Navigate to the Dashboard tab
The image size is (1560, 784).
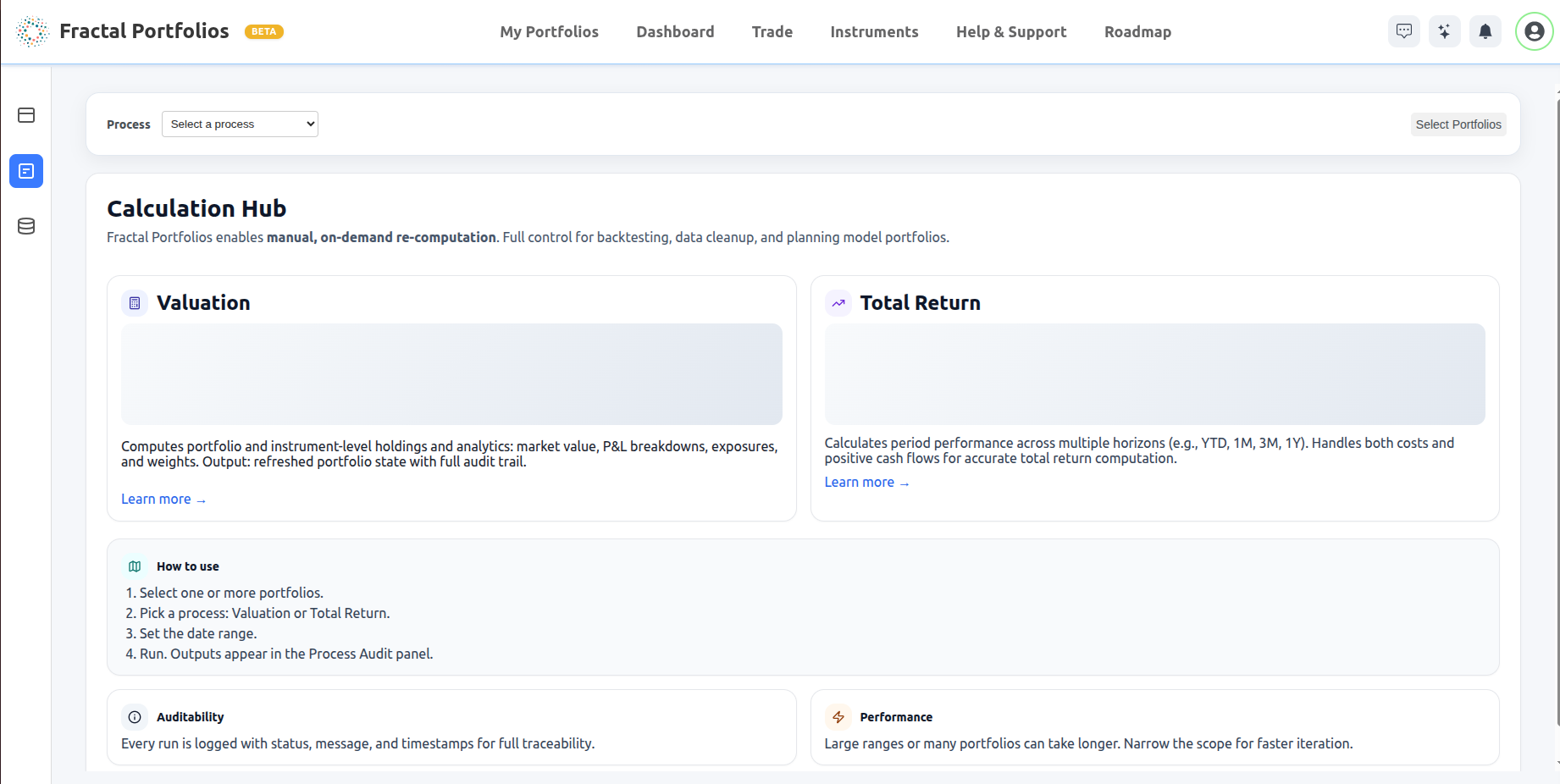click(675, 31)
